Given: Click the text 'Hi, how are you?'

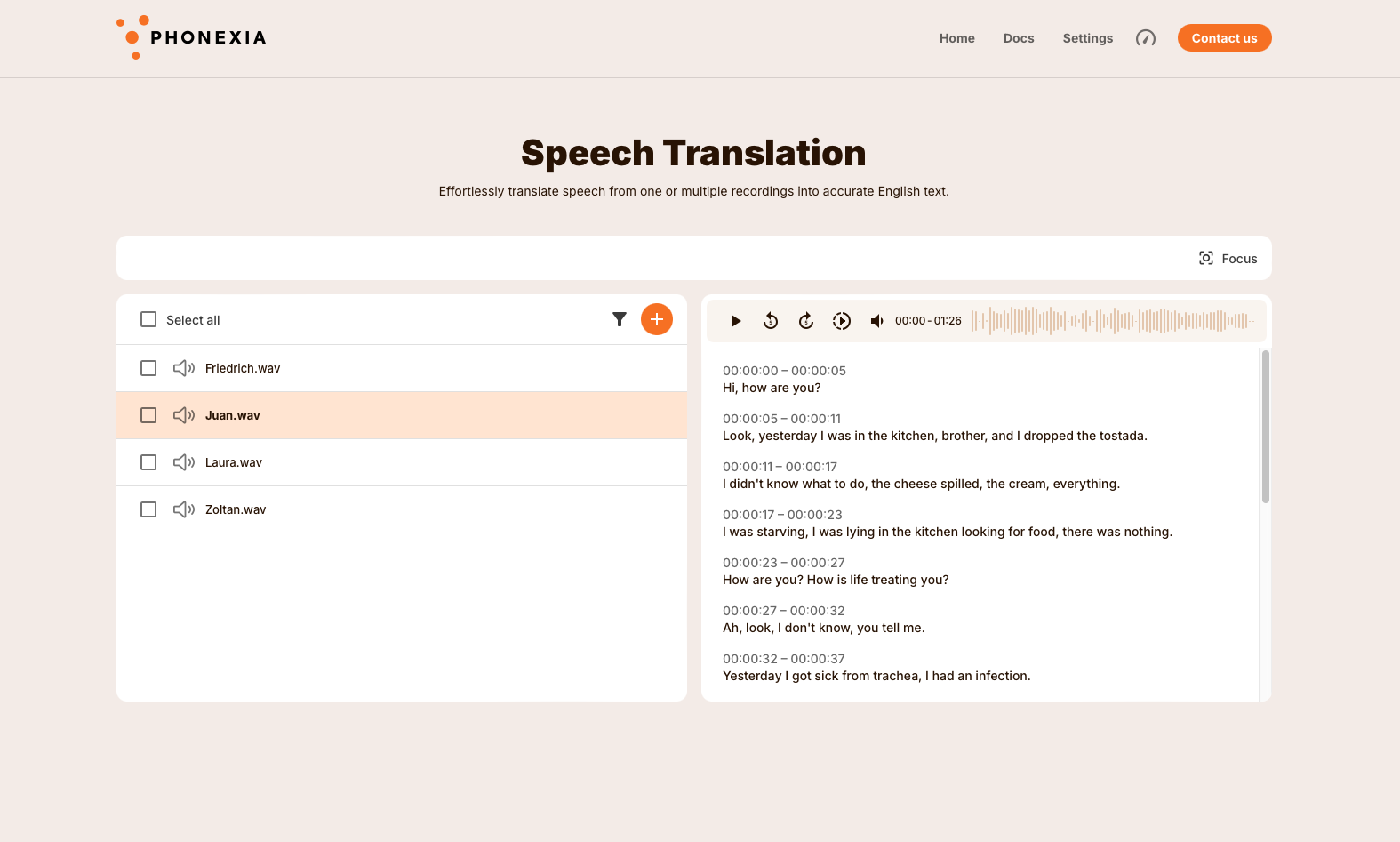Looking at the screenshot, I should click(x=772, y=388).
